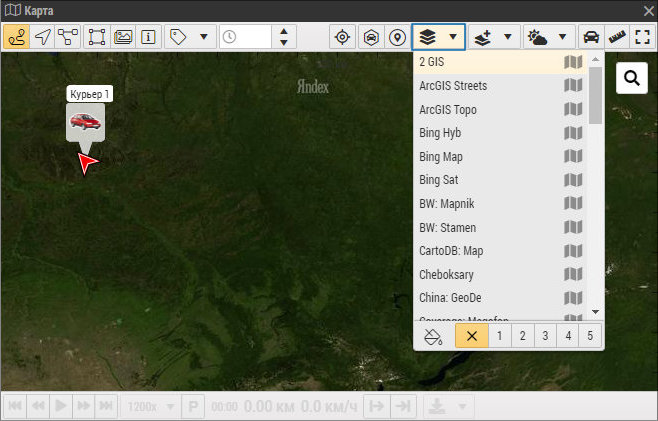Toggle fullscreen map mode
This screenshot has width=658, height=421.
(642, 37)
